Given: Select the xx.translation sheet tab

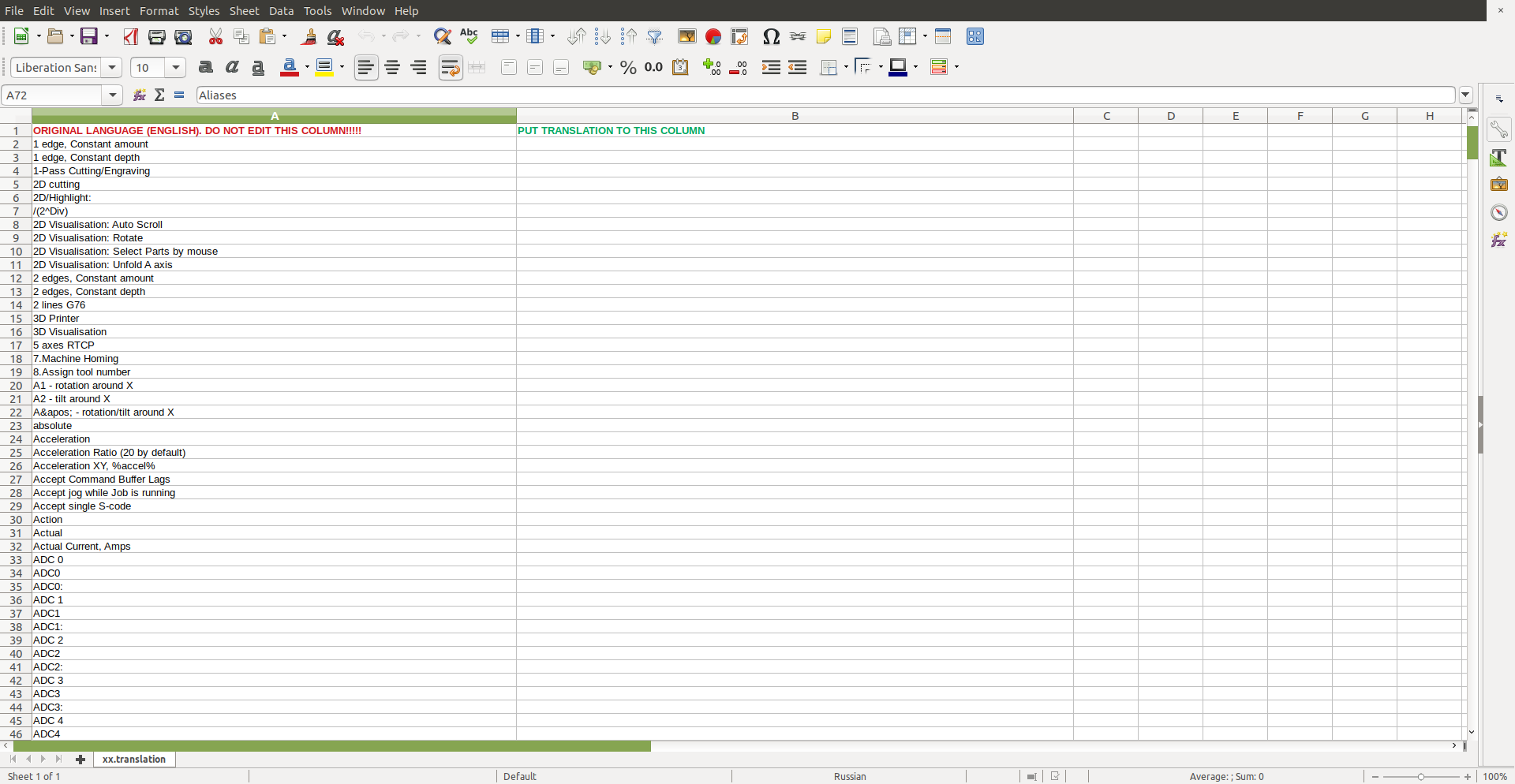Looking at the screenshot, I should (134, 759).
